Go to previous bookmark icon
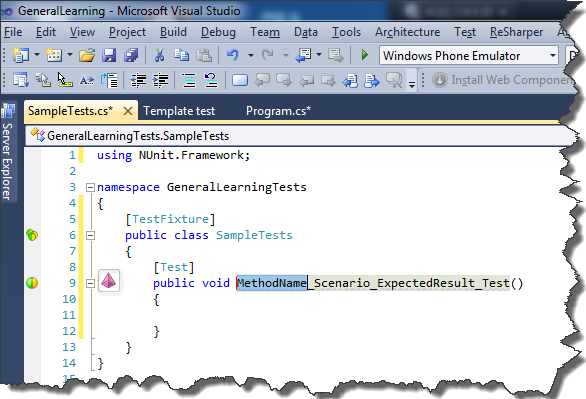586x399 pixels. pyautogui.click(x=262, y=80)
